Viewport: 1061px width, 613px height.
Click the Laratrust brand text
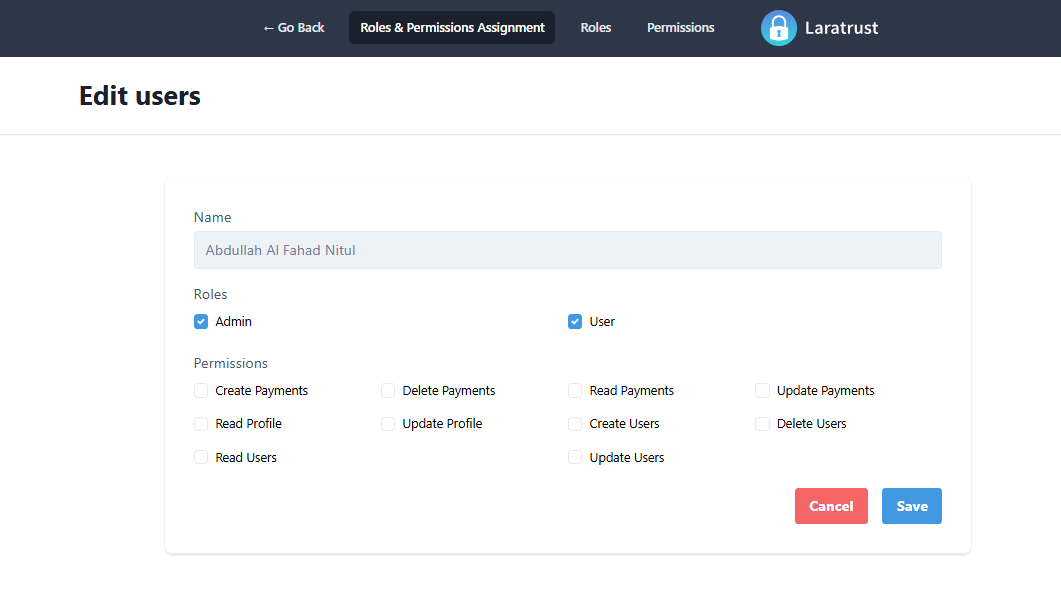pyautogui.click(x=841, y=28)
